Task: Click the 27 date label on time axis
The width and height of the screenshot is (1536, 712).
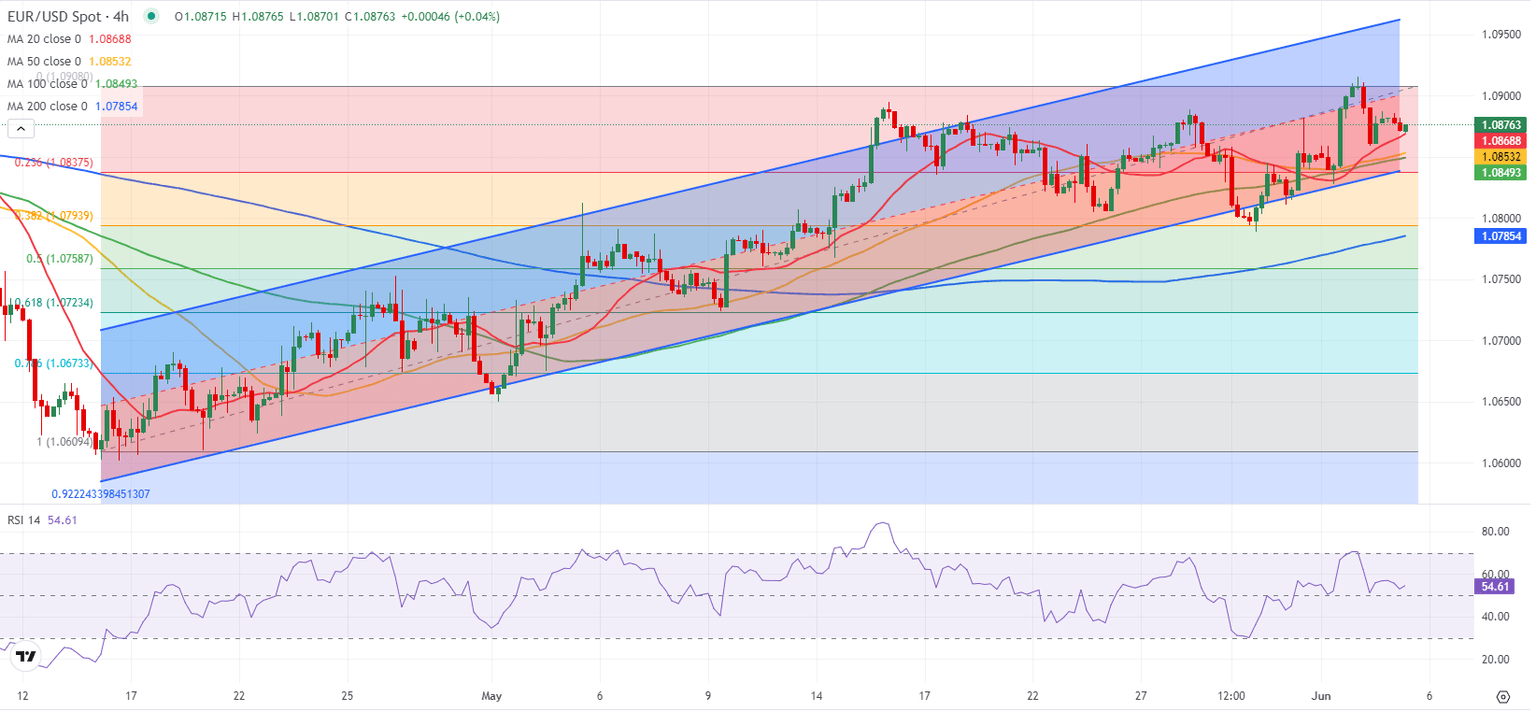Action: [1141, 695]
